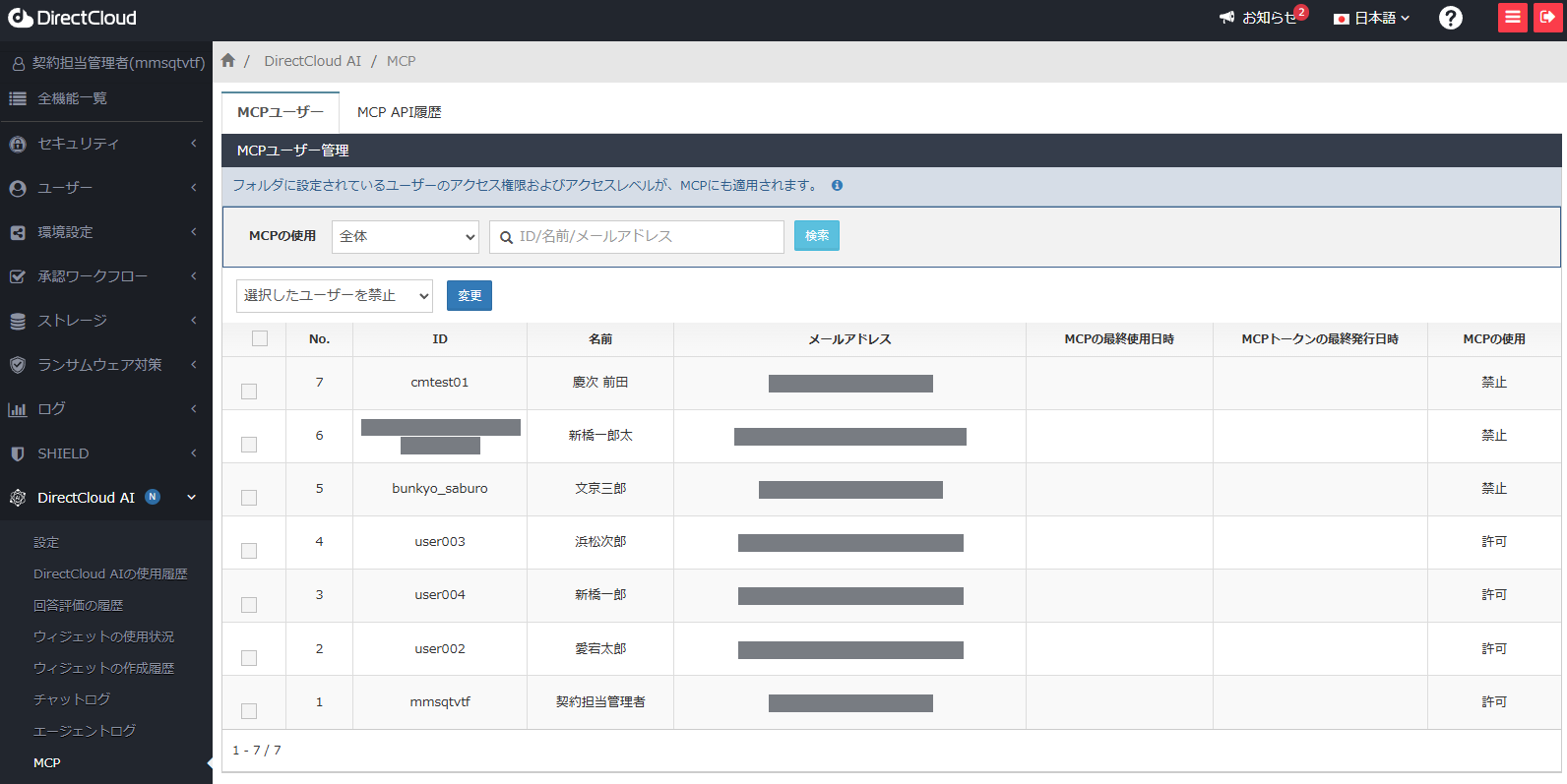
Task: Open the help question mark icon
Action: 1450,18
